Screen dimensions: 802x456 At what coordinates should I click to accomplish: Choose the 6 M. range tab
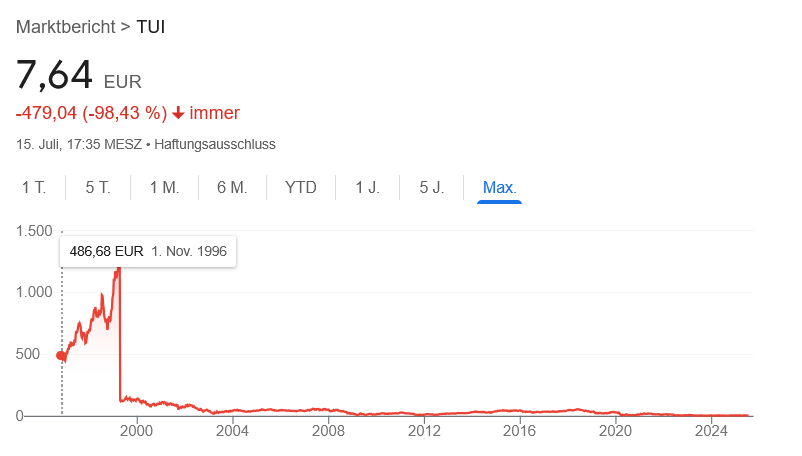click(x=232, y=187)
